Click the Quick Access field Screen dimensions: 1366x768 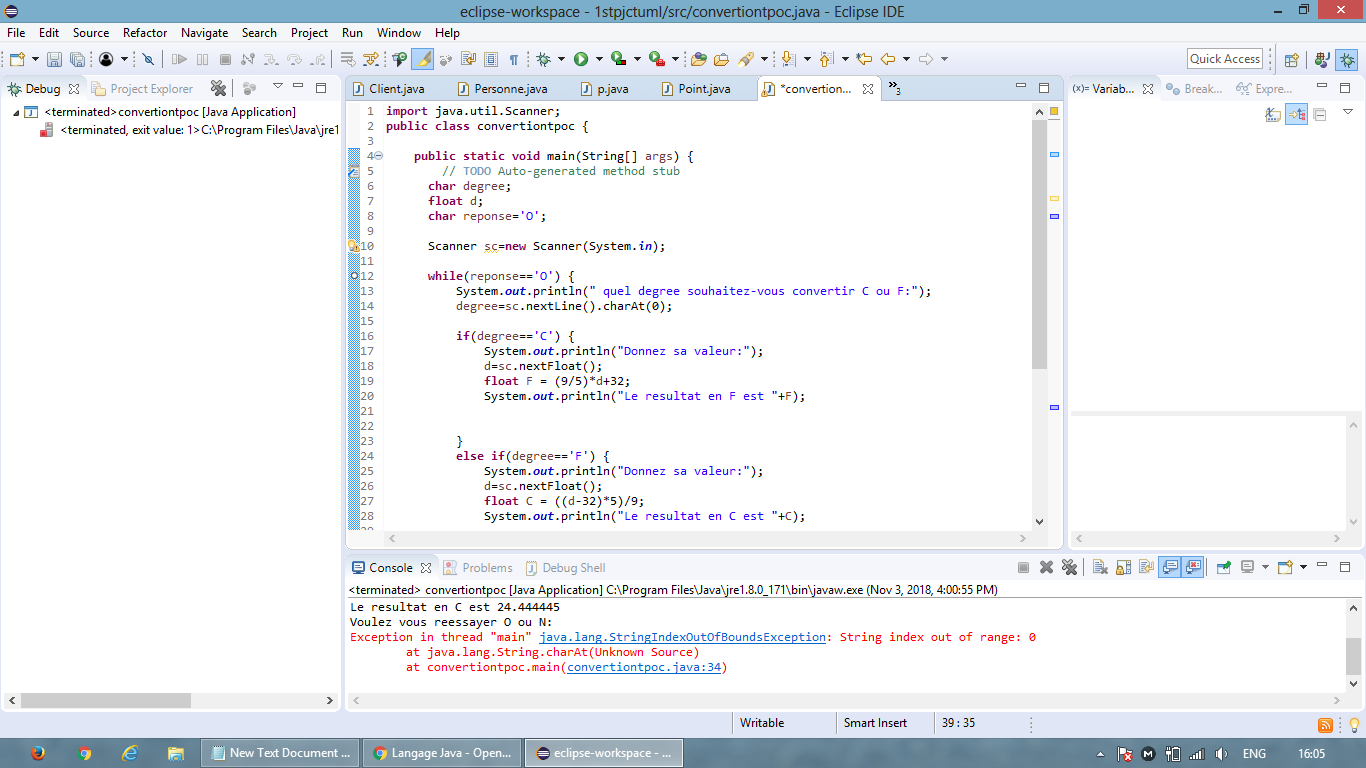click(x=1225, y=59)
